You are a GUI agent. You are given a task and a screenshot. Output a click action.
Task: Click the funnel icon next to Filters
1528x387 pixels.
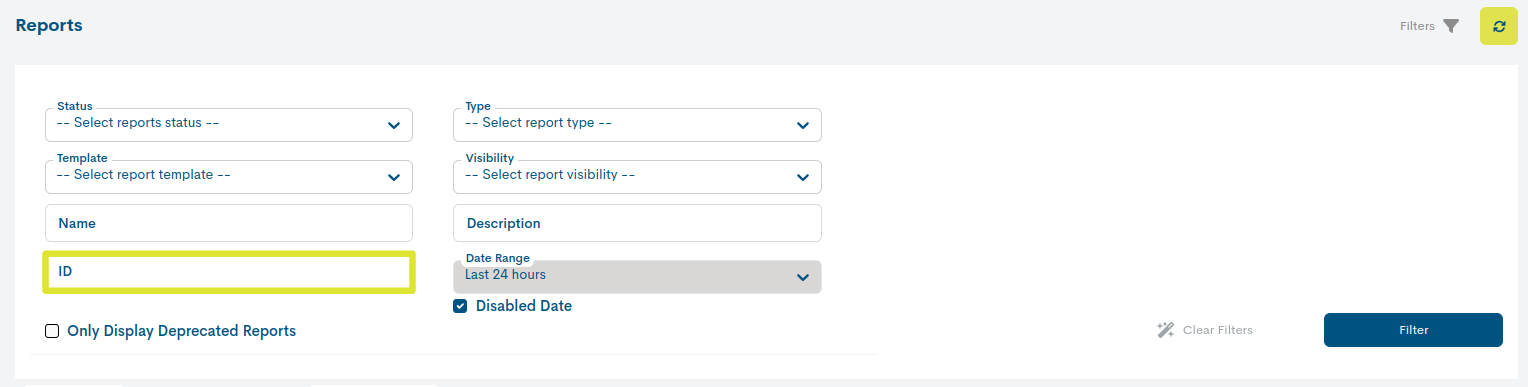tap(1451, 26)
